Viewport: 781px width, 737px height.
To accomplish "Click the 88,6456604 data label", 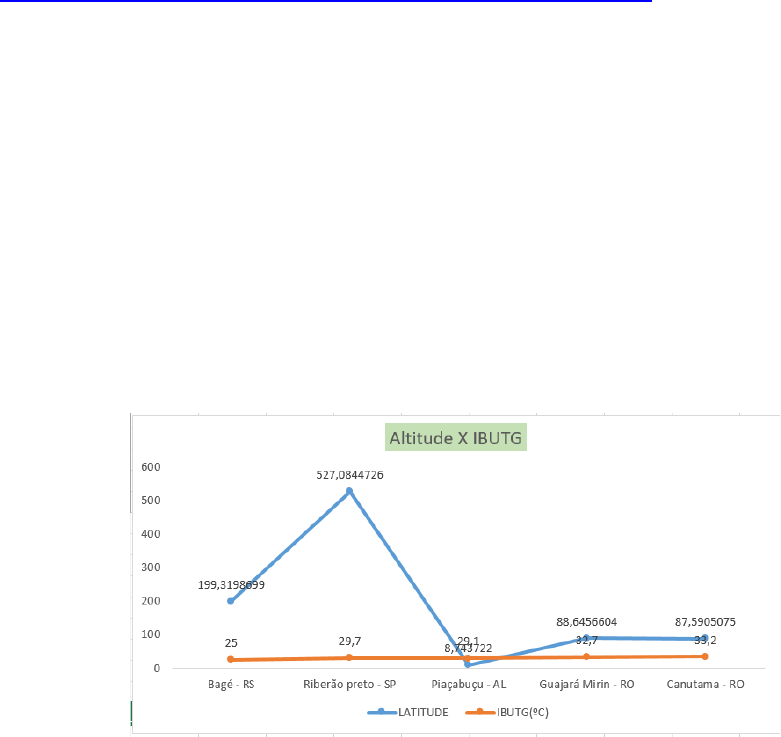I will click(x=594, y=622).
